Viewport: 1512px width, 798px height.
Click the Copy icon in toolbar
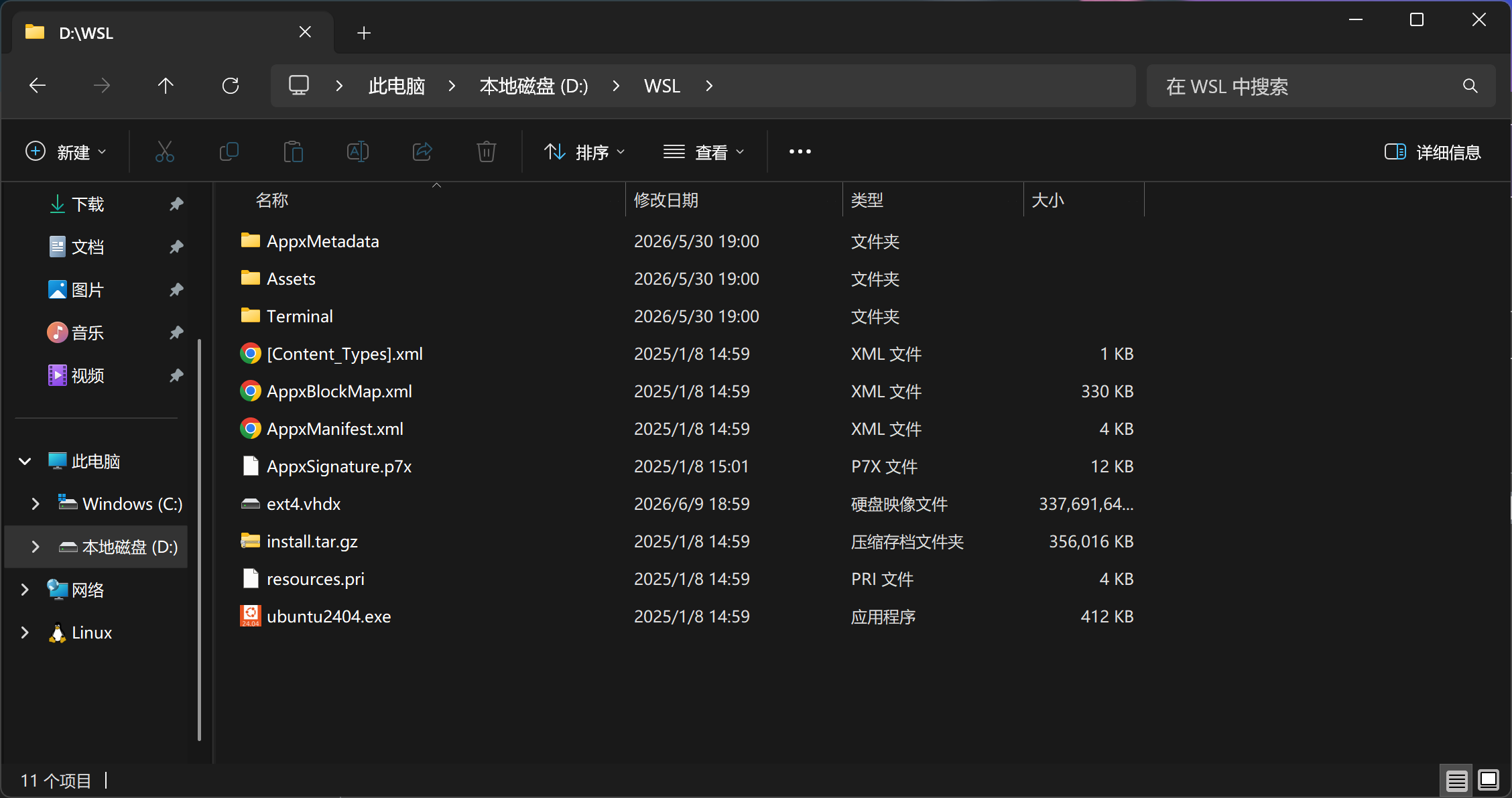pyautogui.click(x=229, y=152)
